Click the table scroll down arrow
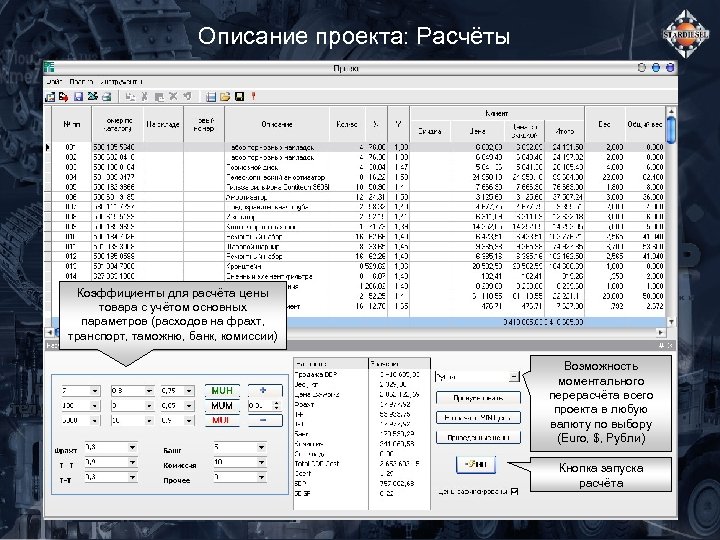 (670, 322)
